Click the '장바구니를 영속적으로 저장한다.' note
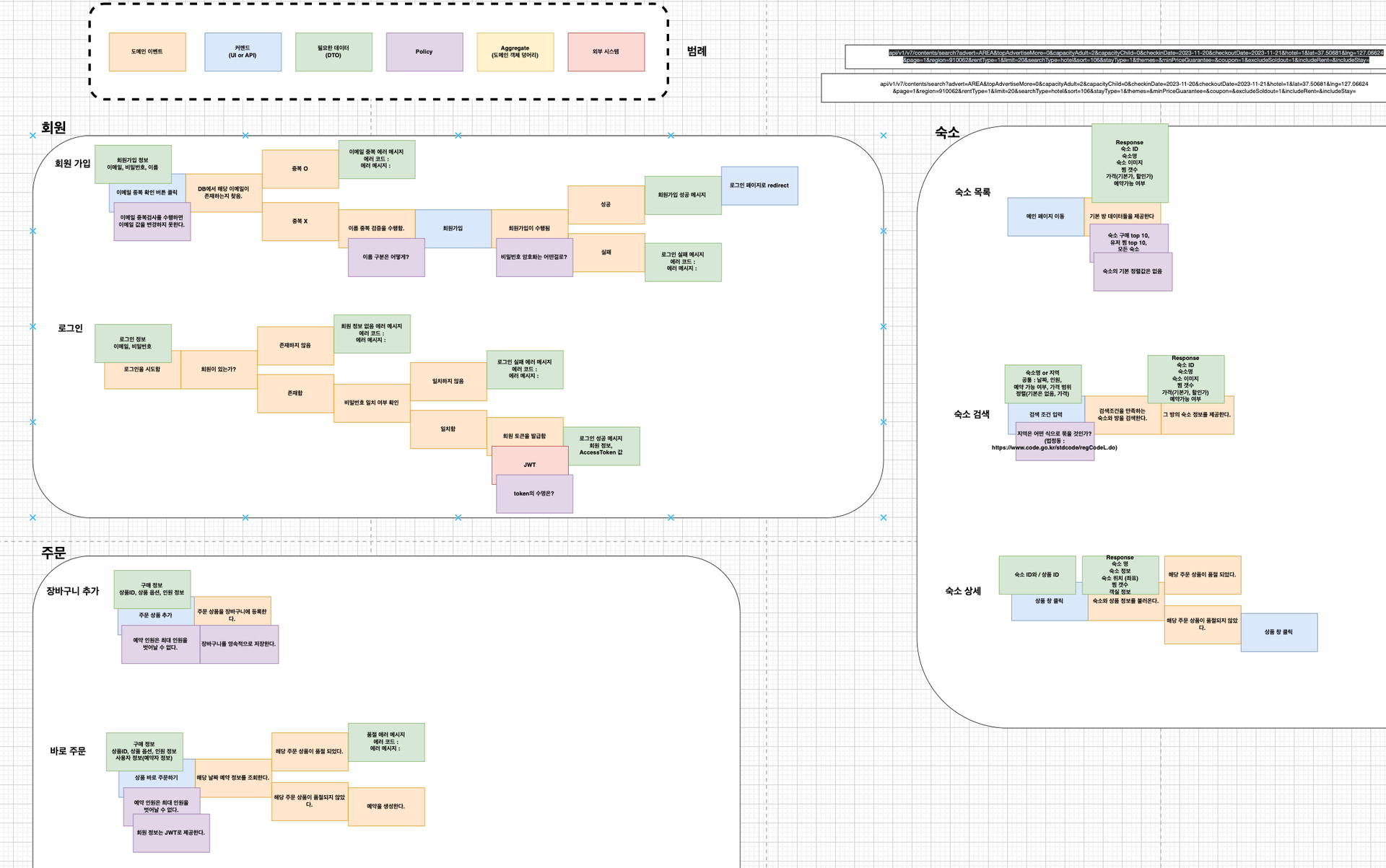 (x=239, y=644)
